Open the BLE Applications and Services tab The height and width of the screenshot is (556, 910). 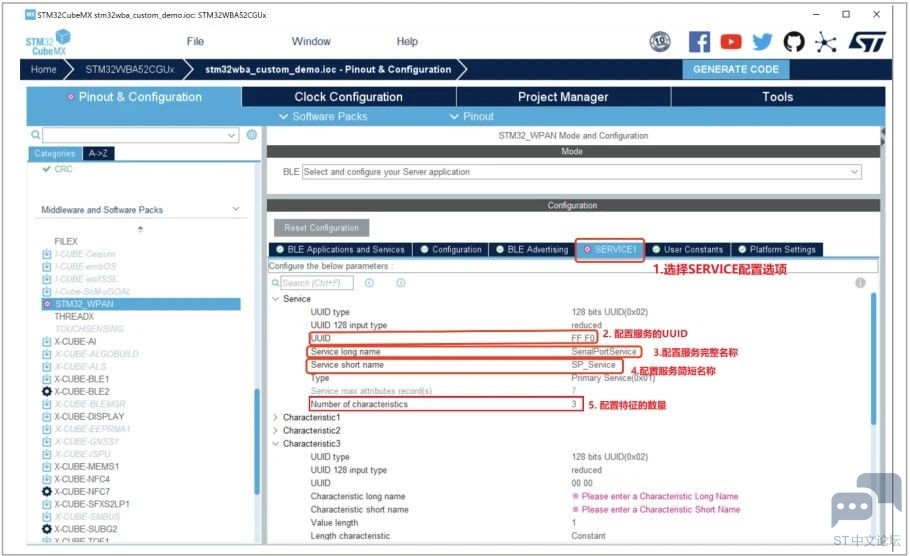340,250
